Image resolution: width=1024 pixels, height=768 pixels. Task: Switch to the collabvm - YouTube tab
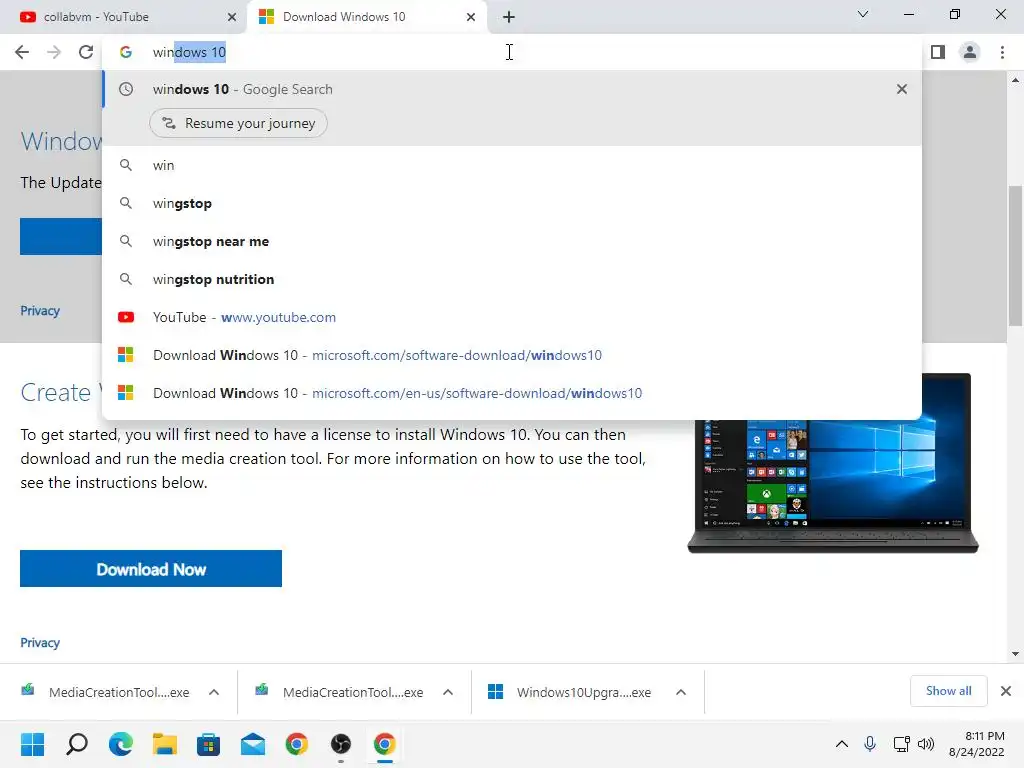point(123,17)
